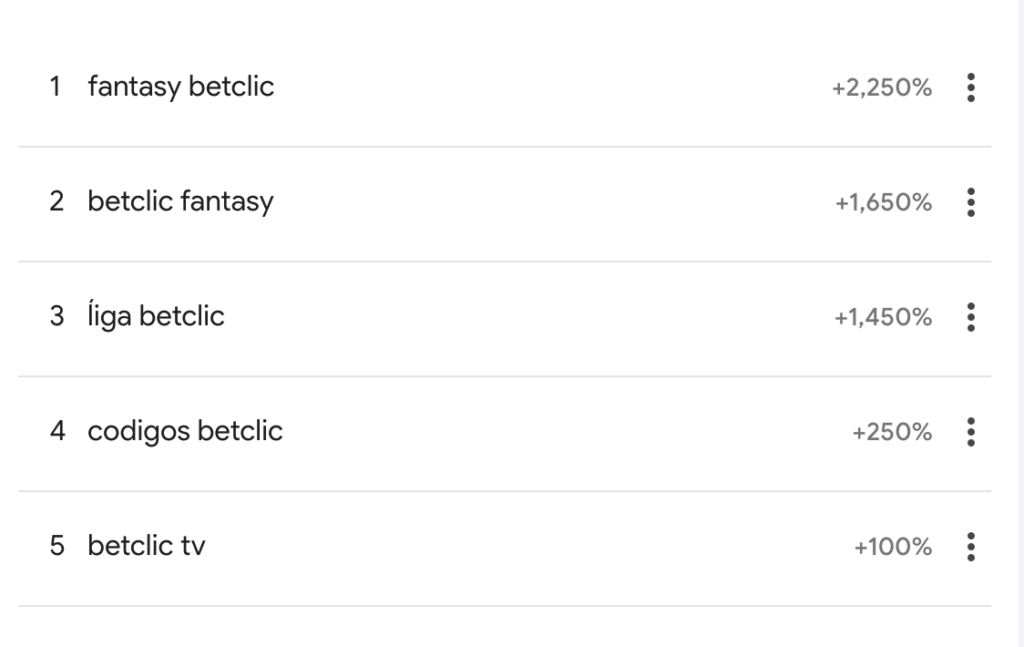Select the +1,650% percentage label
1024x647 pixels.
[x=886, y=203]
